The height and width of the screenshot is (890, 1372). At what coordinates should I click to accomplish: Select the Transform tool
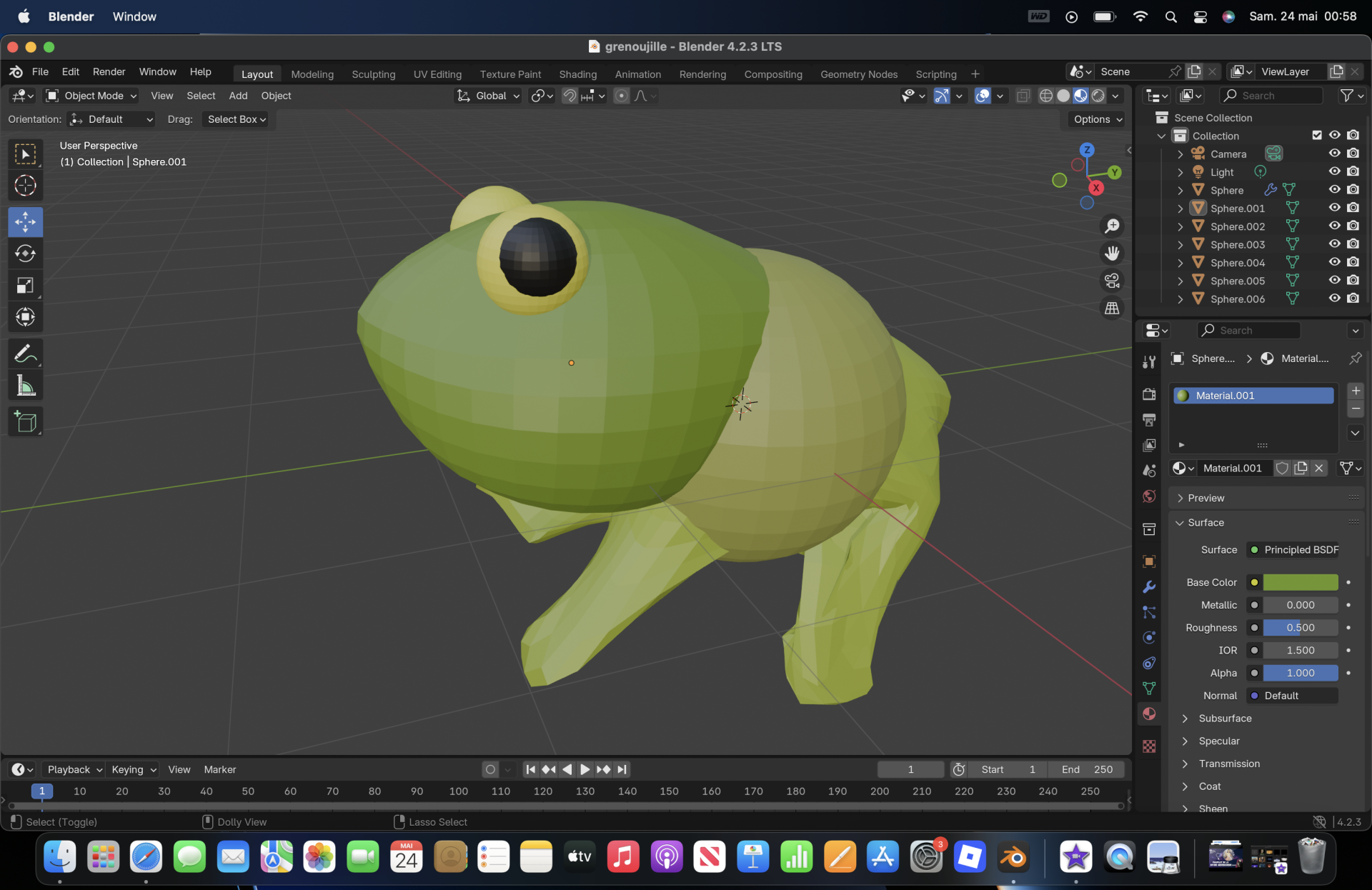pyautogui.click(x=25, y=317)
